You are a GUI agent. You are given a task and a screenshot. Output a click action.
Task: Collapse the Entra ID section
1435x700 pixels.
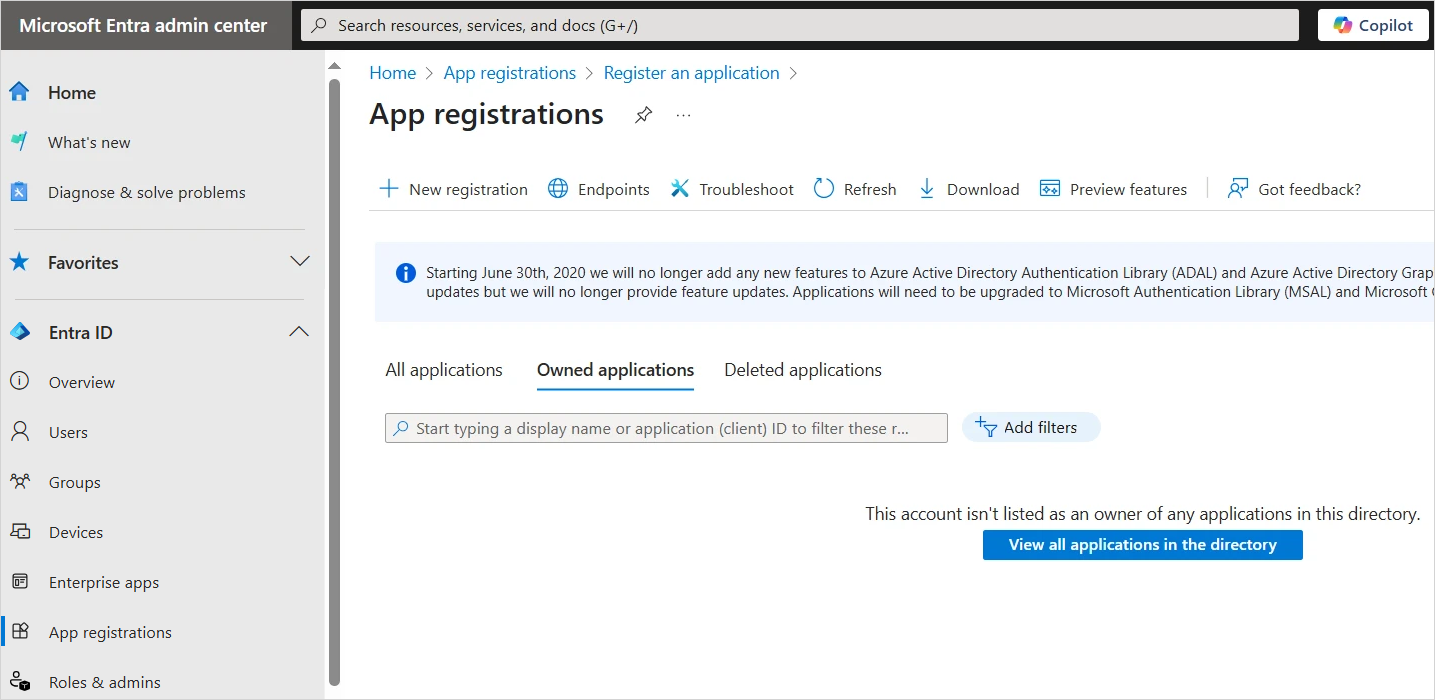tap(299, 332)
